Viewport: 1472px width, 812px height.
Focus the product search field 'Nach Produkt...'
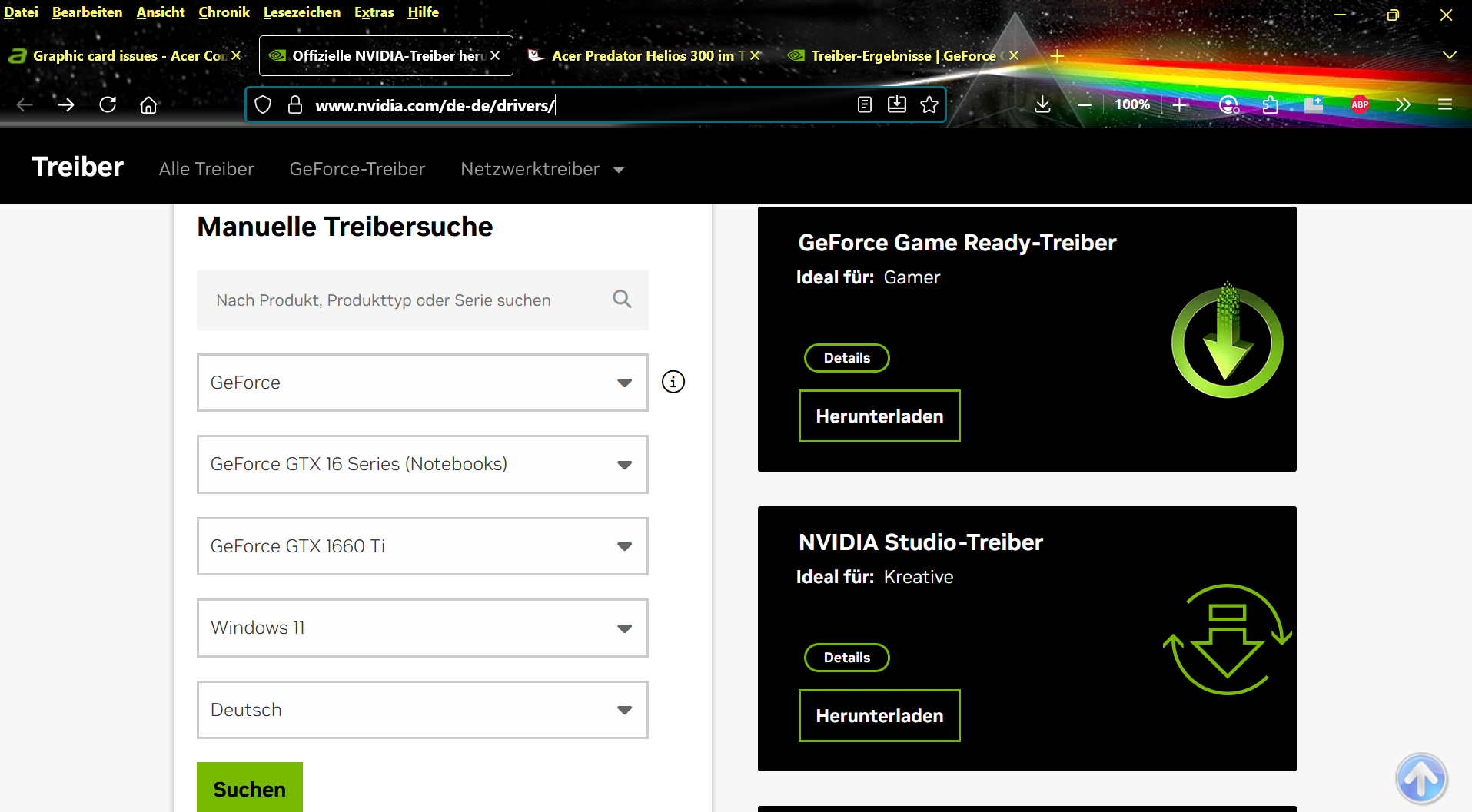(423, 300)
